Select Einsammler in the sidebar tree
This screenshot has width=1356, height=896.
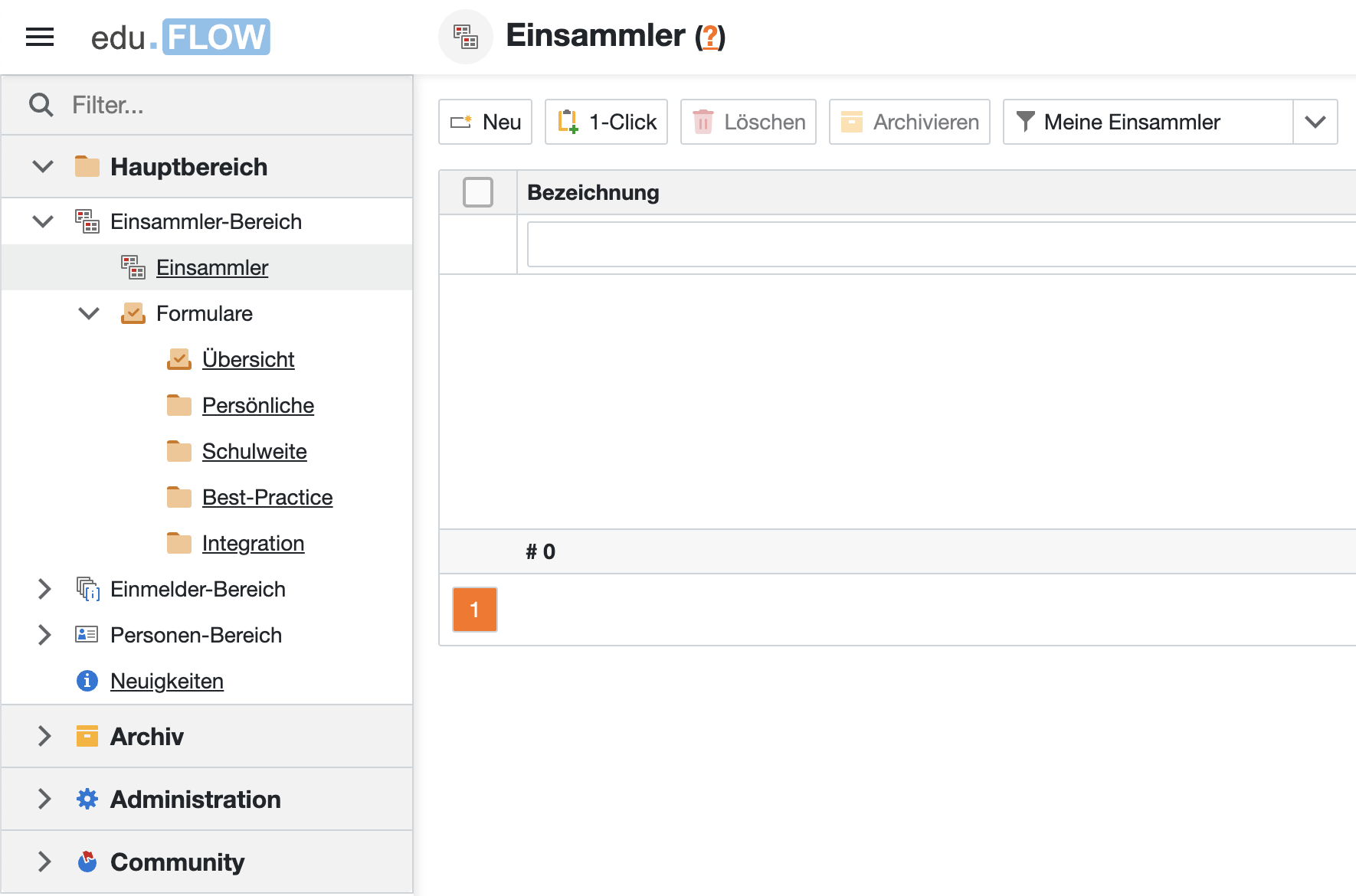coord(212,267)
